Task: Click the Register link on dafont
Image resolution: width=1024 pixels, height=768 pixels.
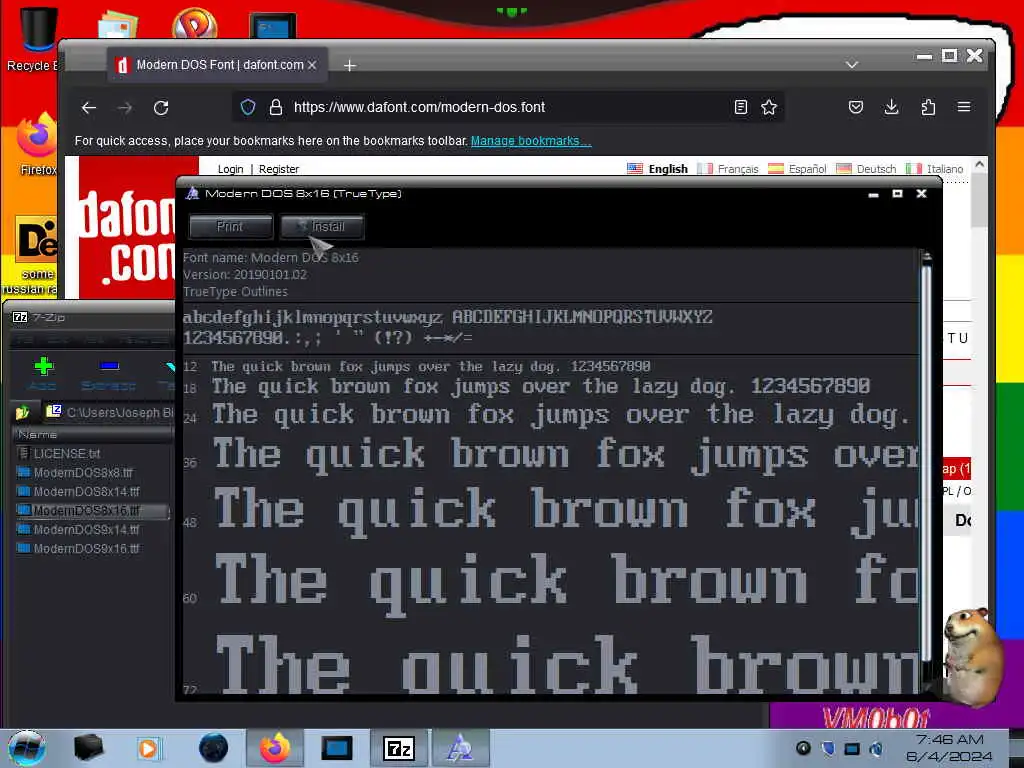Action: tap(279, 169)
